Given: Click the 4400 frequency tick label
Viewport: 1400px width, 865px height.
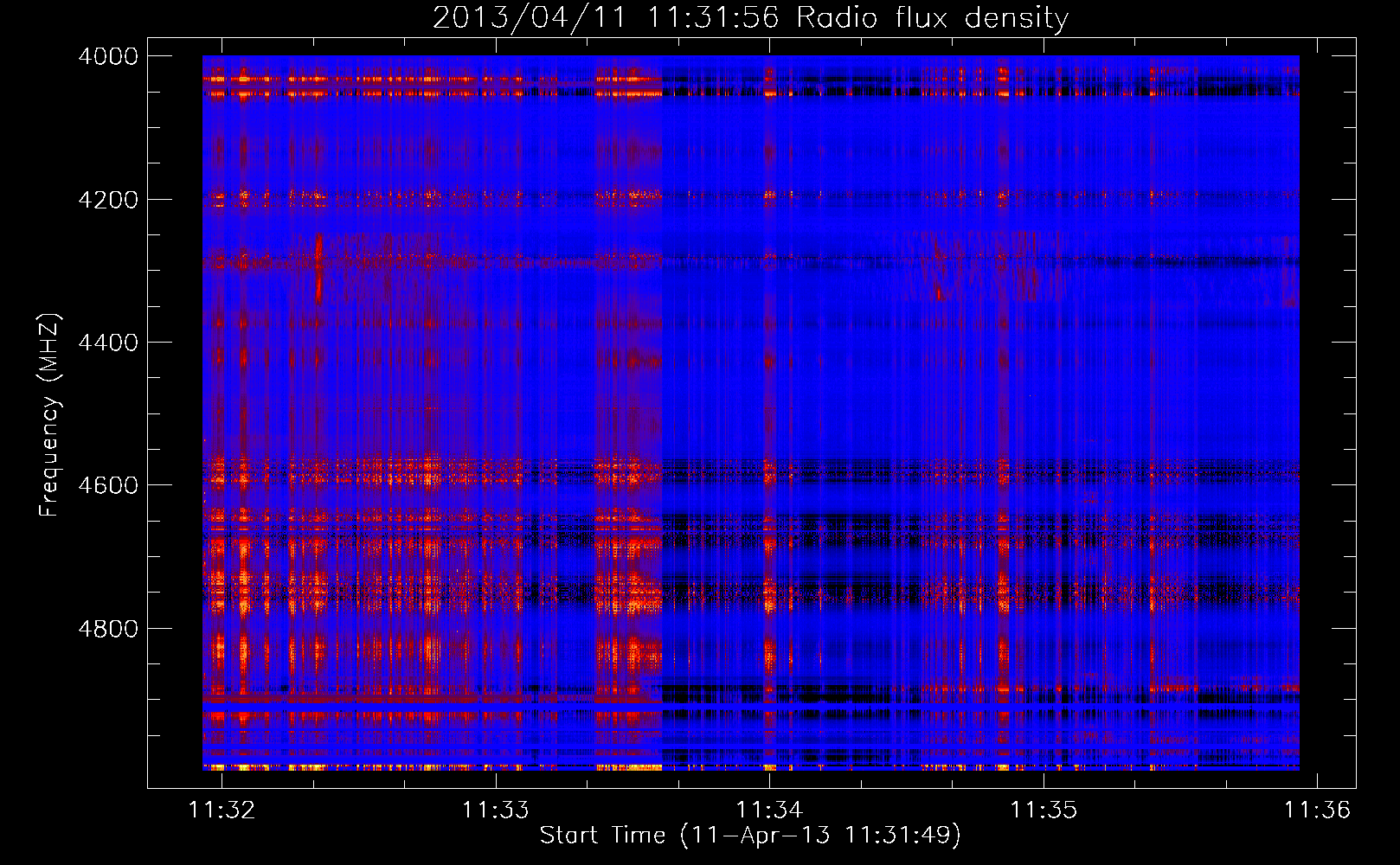Looking at the screenshot, I should [x=108, y=343].
